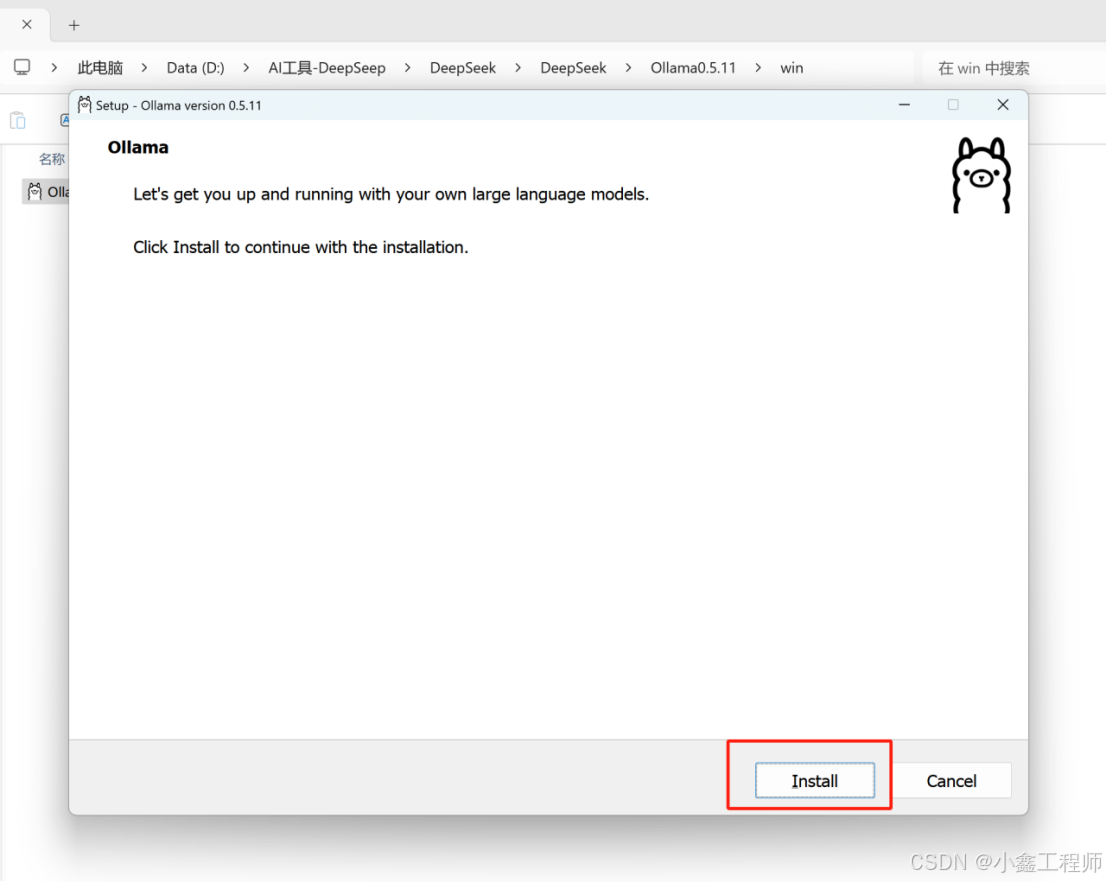Click the monitor icon in the address bar

22,67
